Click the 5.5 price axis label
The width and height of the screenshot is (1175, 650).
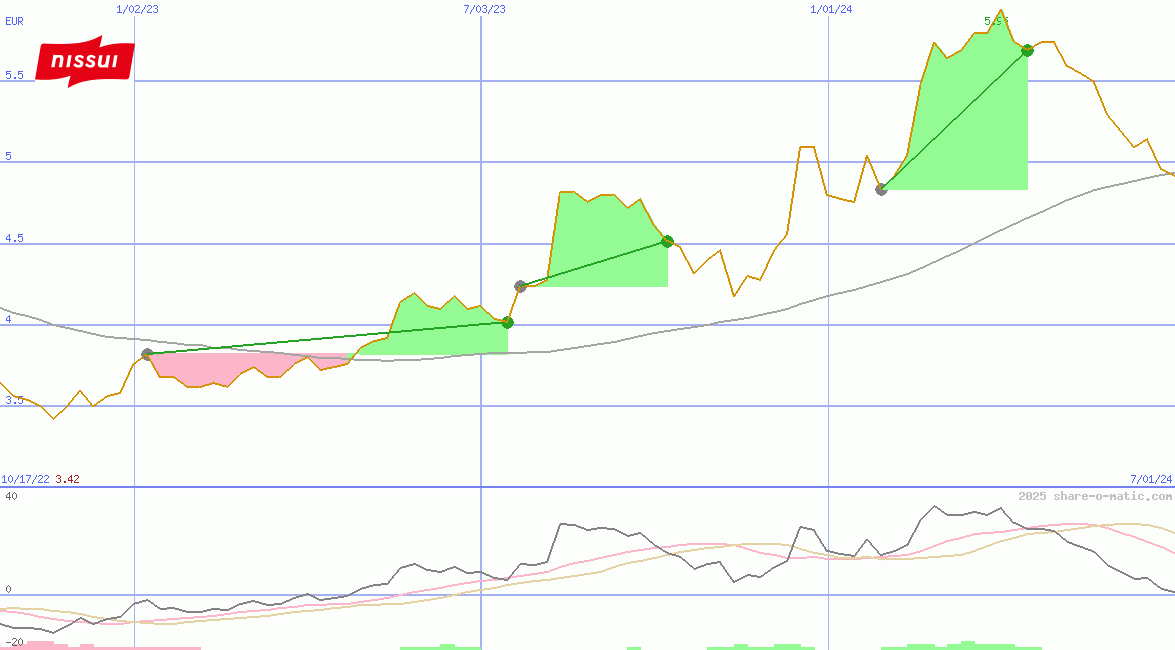[x=14, y=75]
